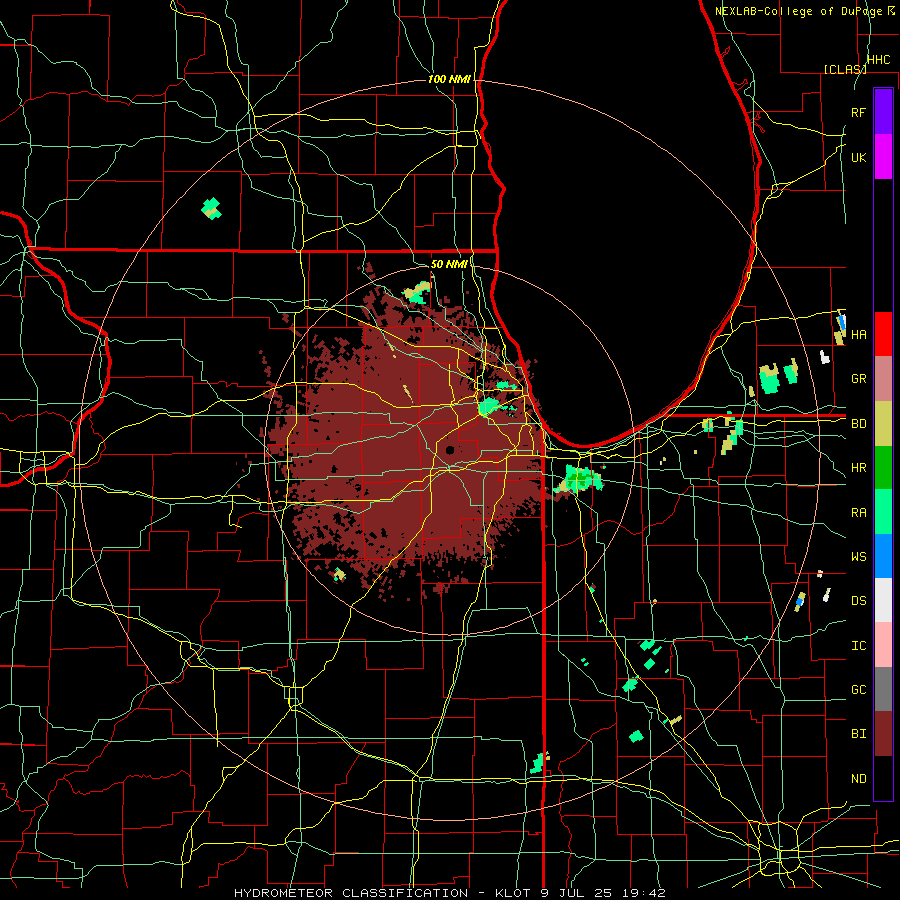
Task: Click the black radar site dot inside brown echo
Action: click(x=449, y=449)
